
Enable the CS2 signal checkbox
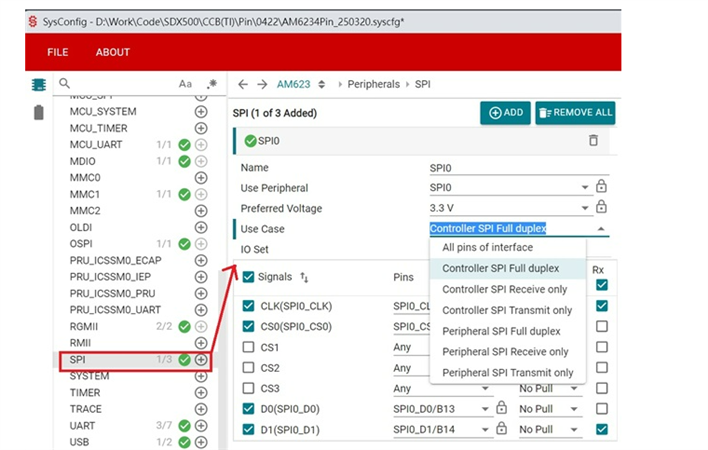tap(248, 367)
